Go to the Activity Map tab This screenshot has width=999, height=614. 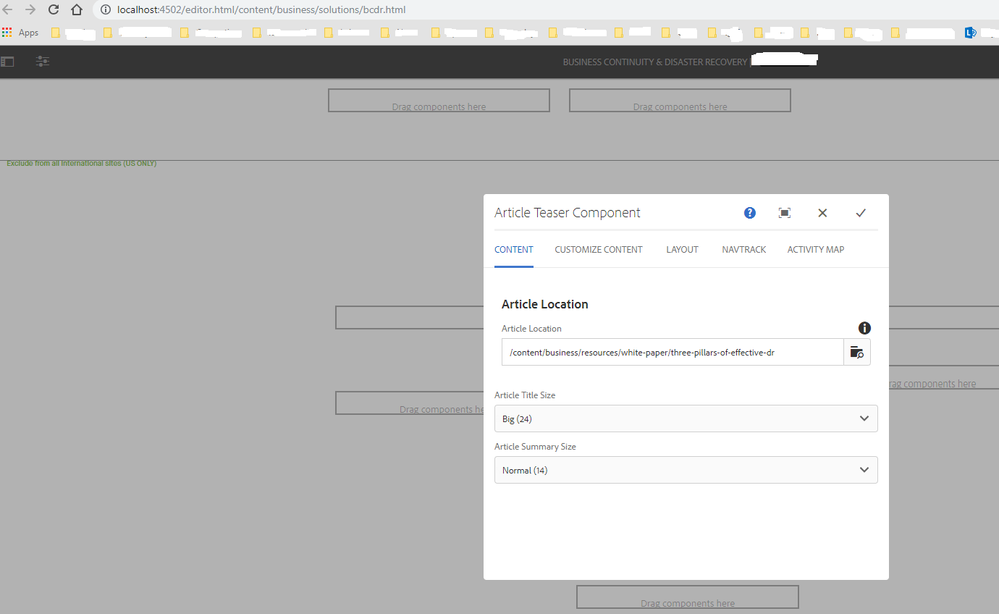coord(815,249)
